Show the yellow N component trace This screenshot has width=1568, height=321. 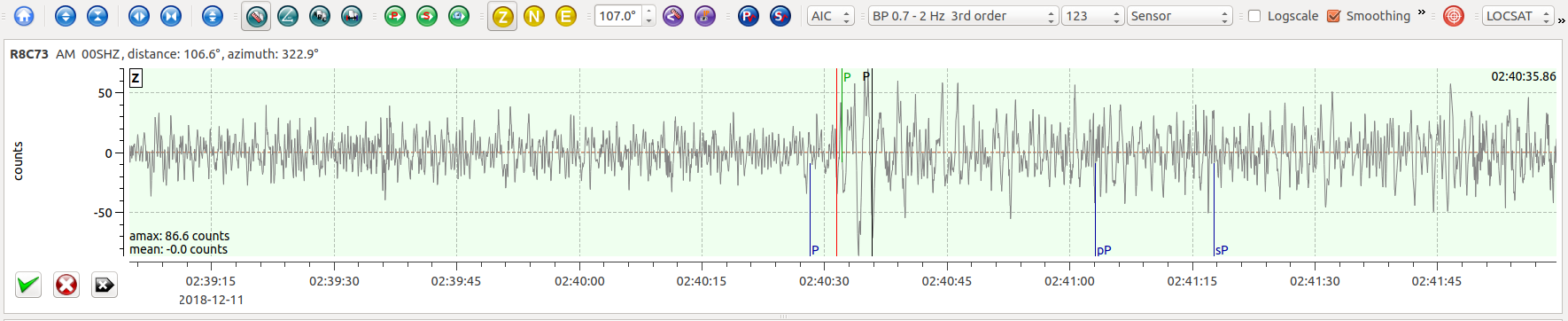click(x=534, y=16)
